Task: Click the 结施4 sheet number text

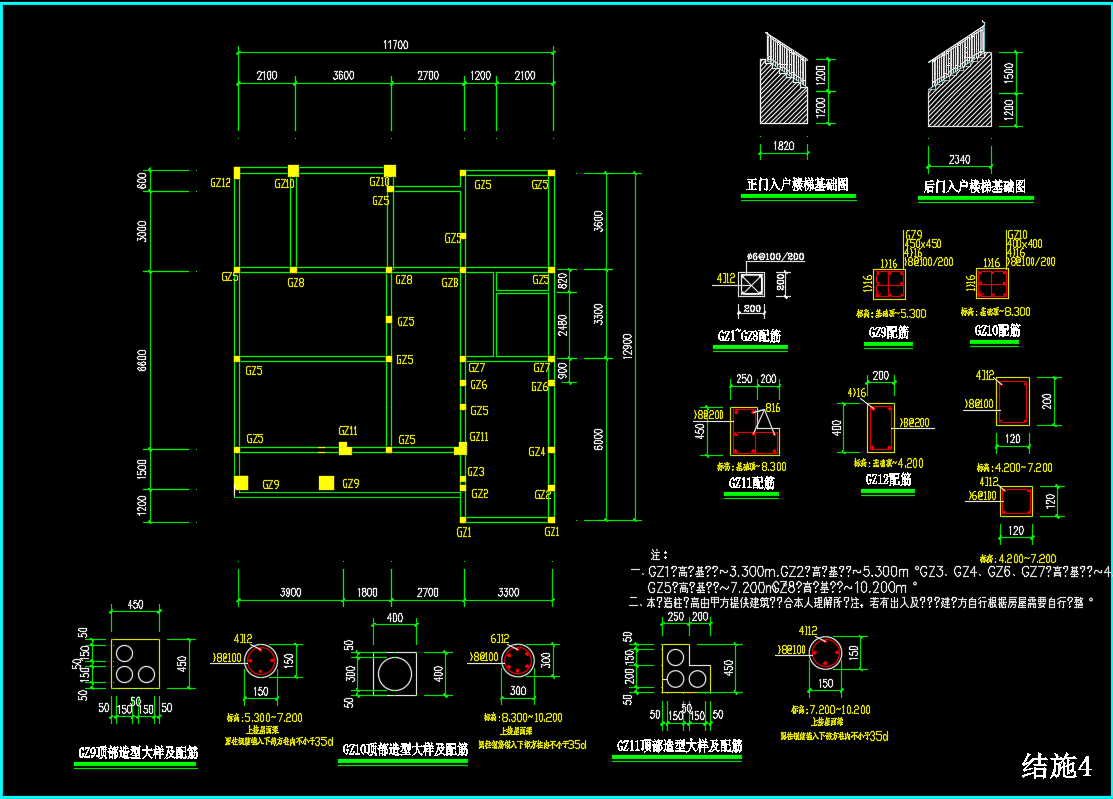Action: 1056,766
